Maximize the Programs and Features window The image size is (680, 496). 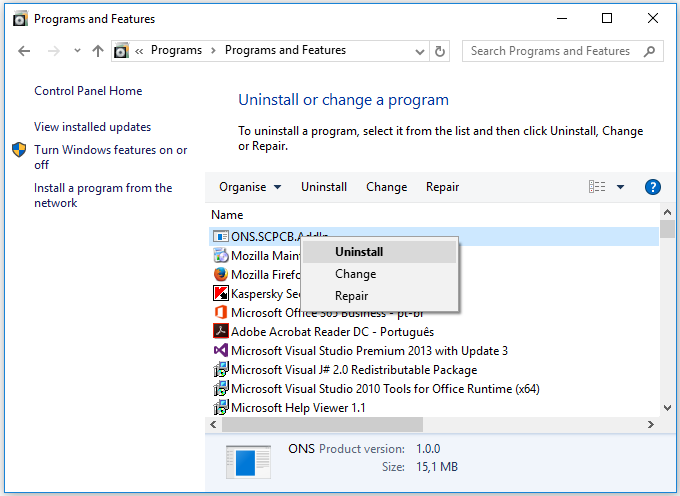pos(607,18)
